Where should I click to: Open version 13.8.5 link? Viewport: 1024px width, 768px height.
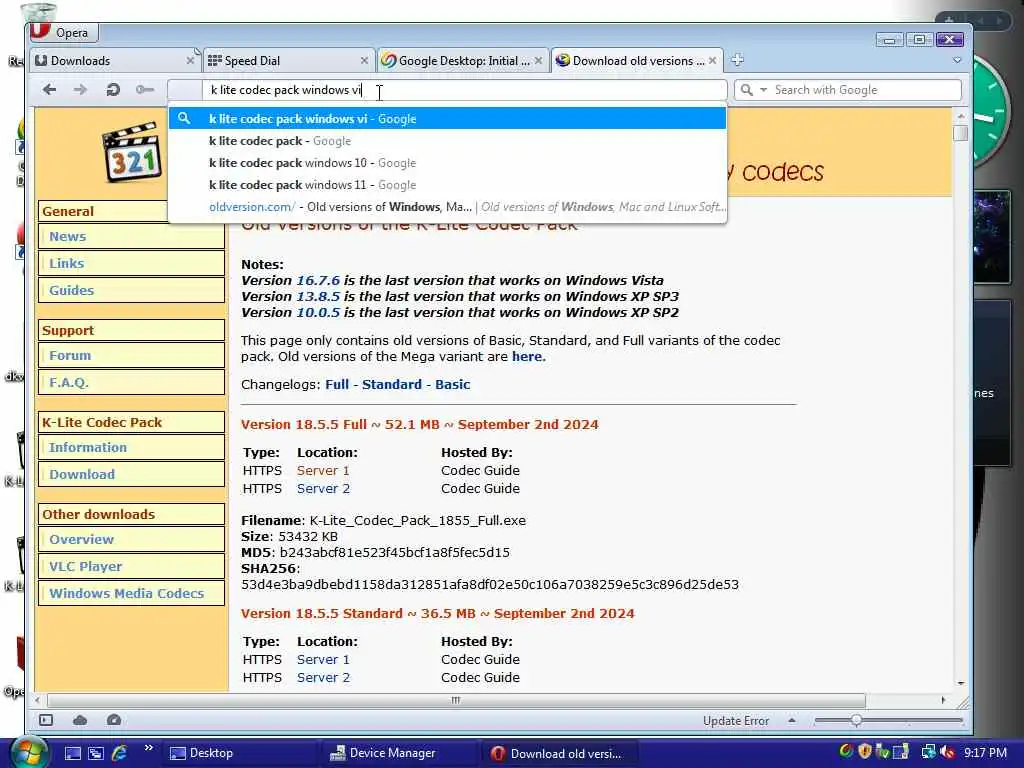click(x=318, y=296)
